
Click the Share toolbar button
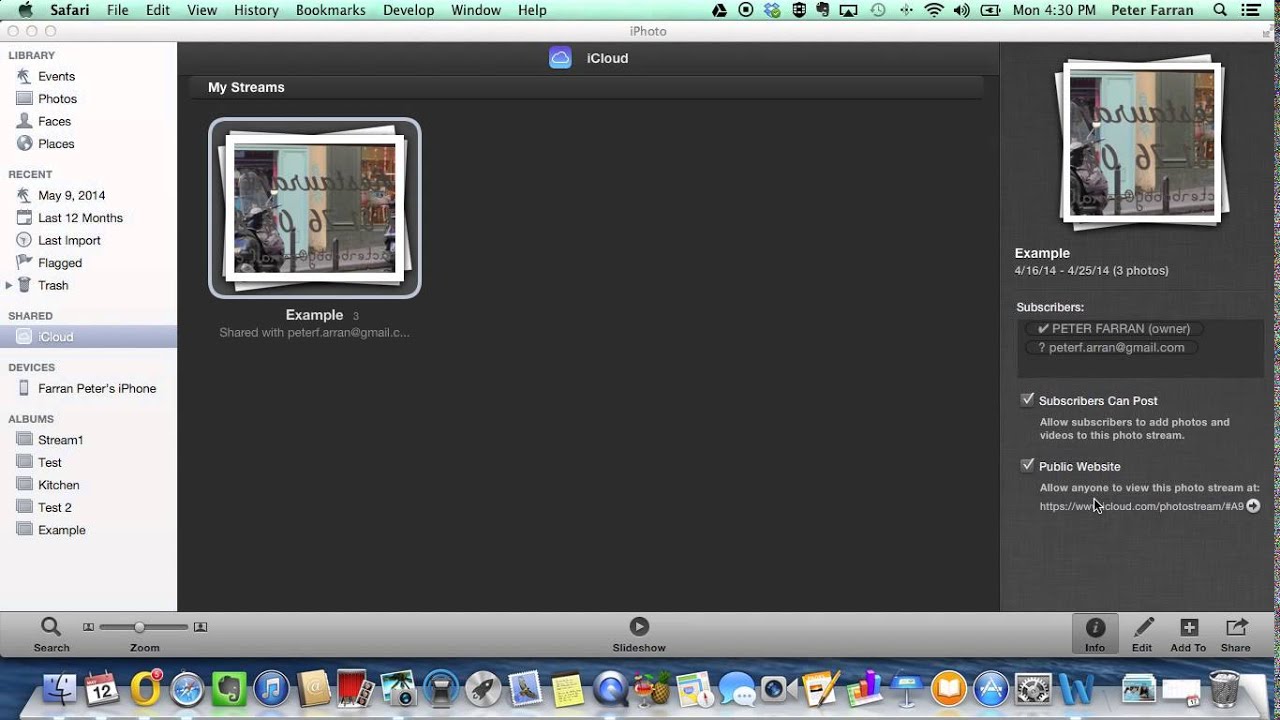pos(1236,634)
